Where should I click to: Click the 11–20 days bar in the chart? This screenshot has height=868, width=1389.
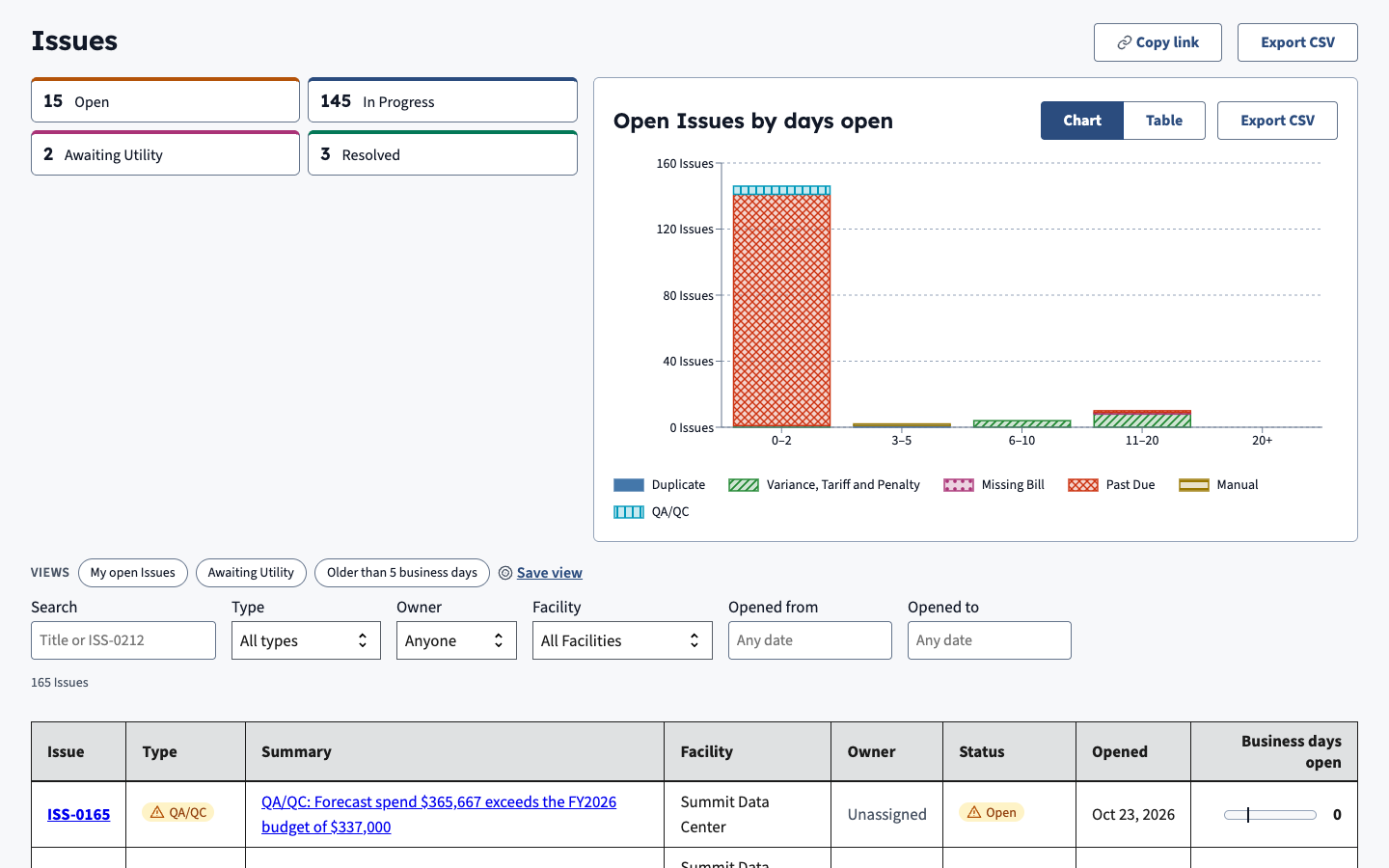1142,419
